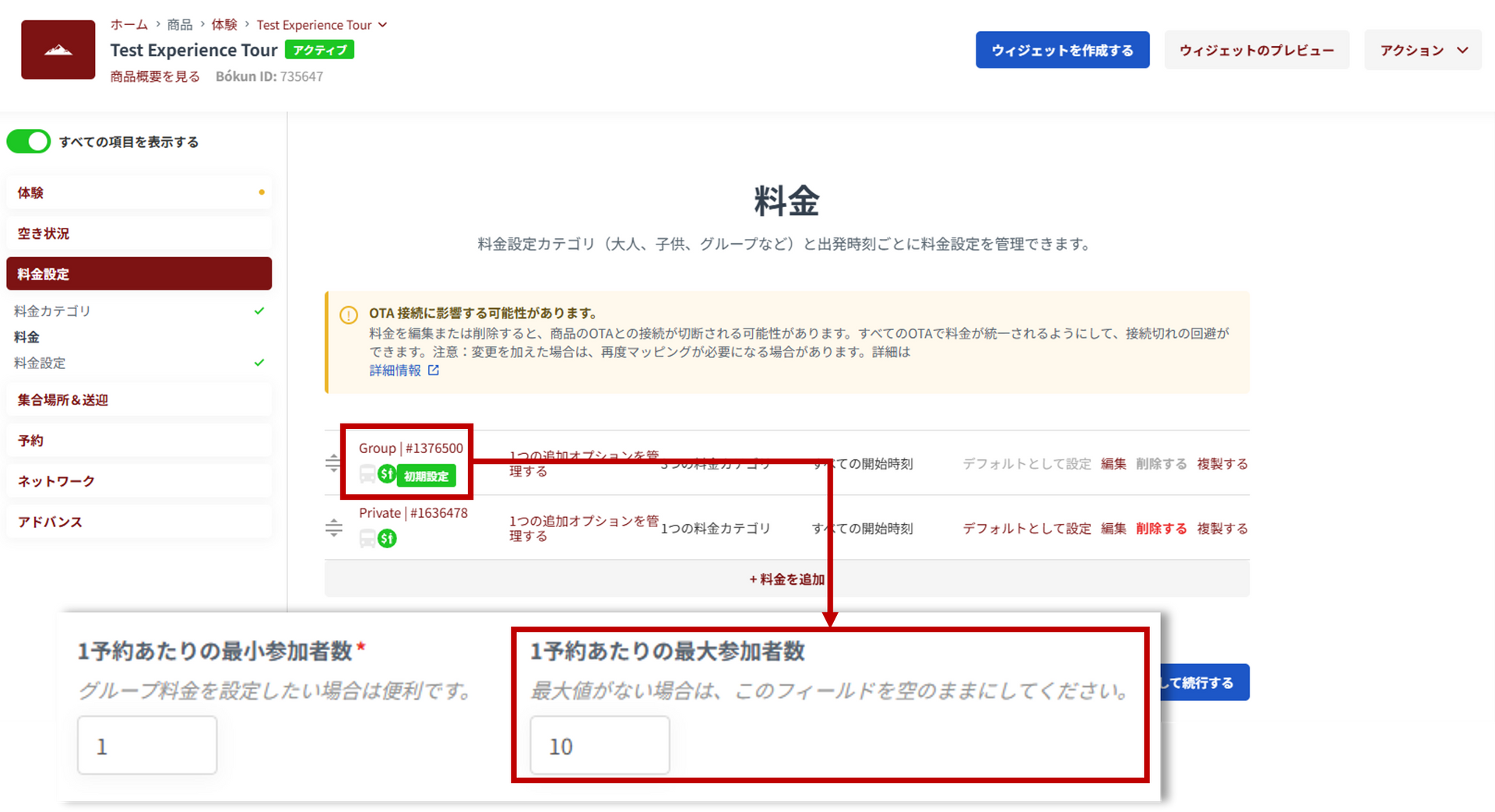Click the bus icon on Group rate
Viewport: 1495px width, 812px height.
pyautogui.click(x=368, y=474)
